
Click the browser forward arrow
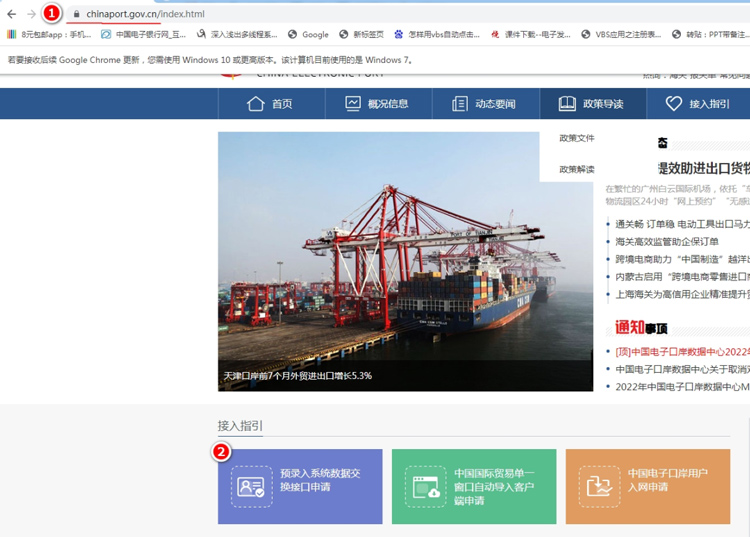coord(32,14)
